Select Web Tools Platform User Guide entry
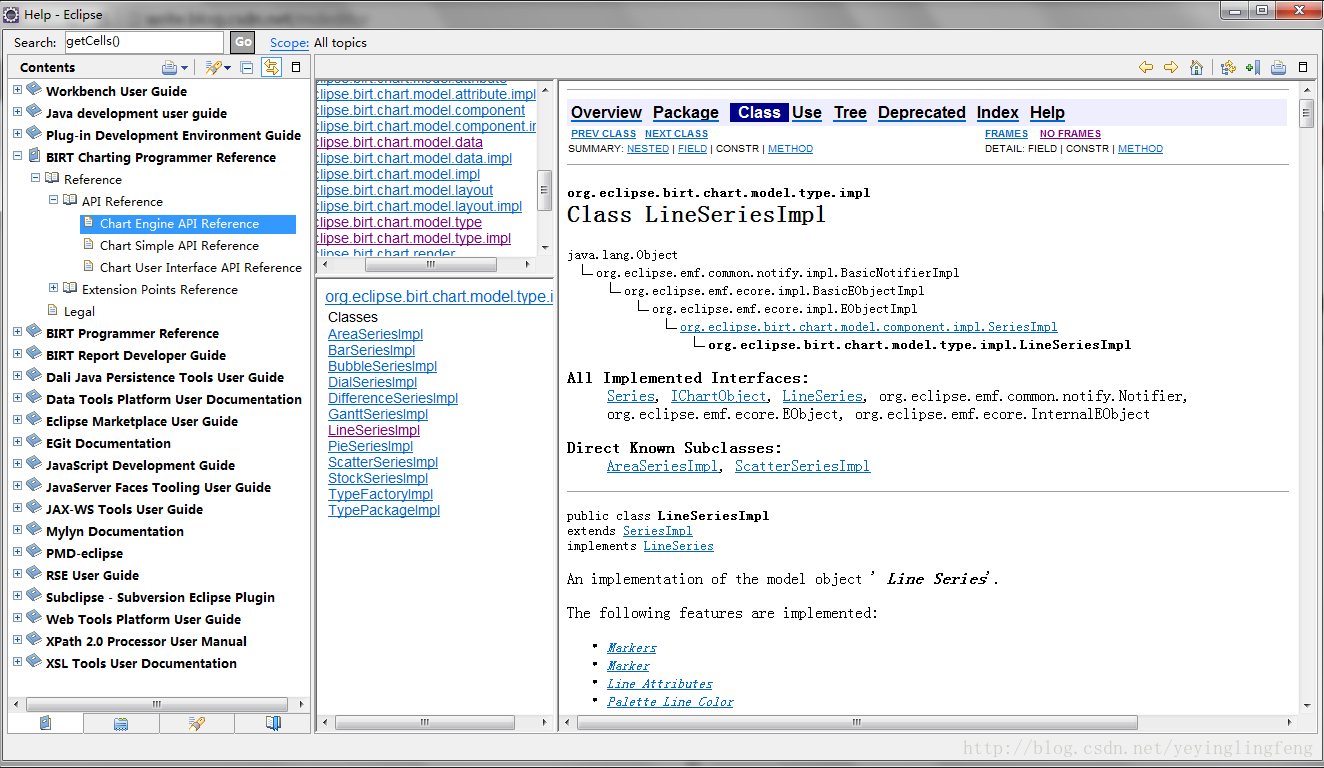The height and width of the screenshot is (768, 1324). coord(143,619)
